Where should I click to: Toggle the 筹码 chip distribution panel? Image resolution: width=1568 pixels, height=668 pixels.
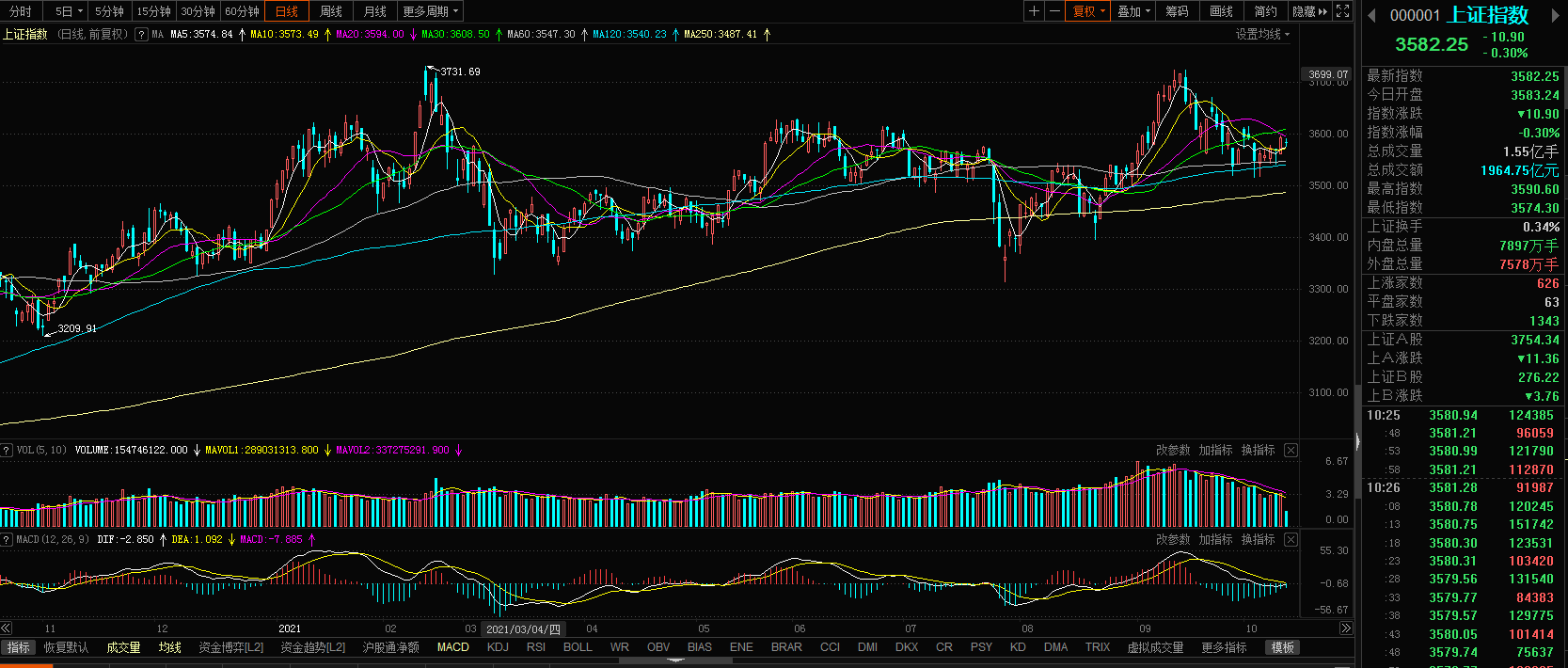click(1177, 11)
